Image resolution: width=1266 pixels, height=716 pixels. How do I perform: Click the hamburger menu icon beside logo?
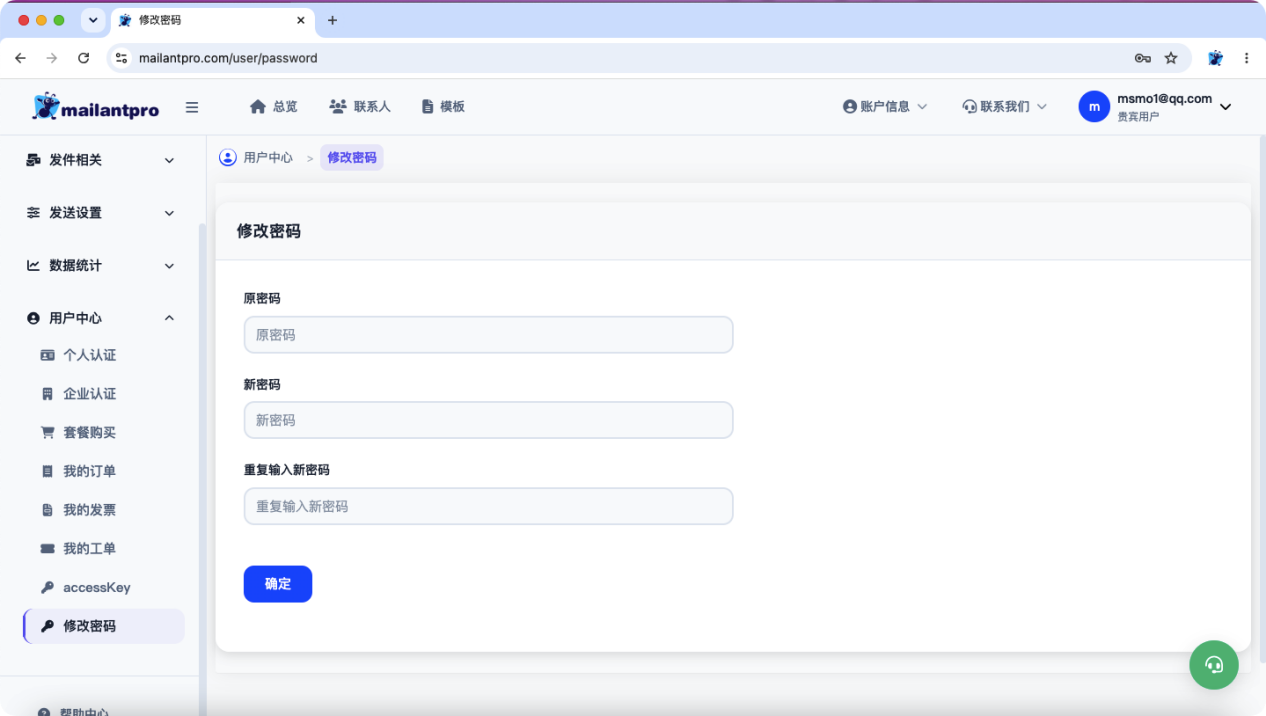(192, 107)
